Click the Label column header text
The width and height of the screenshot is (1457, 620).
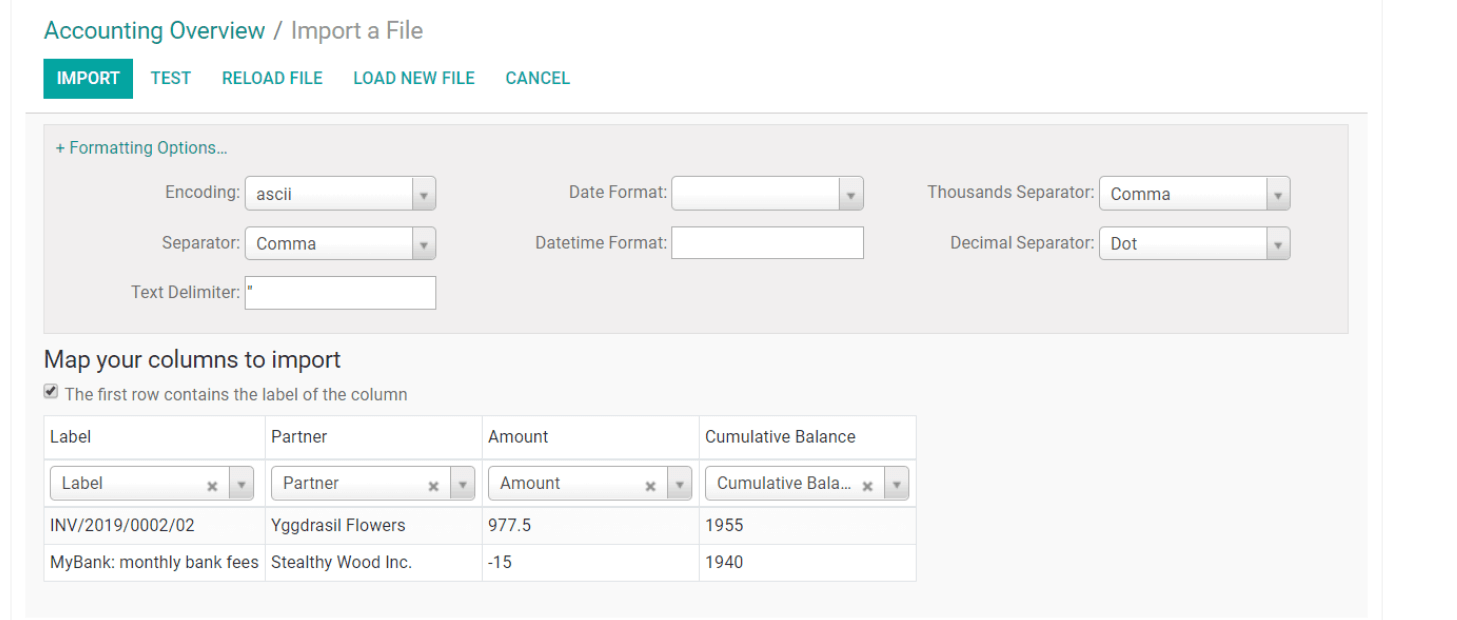pyautogui.click(x=70, y=437)
